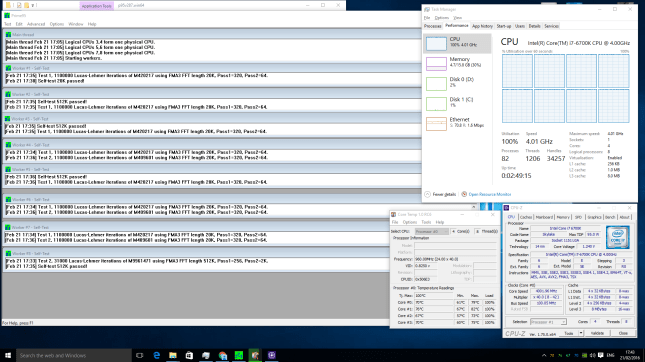This screenshot has height=362, width=645.
Task: Click the Main thread window icon in Prime95
Action: click(x=8, y=35)
